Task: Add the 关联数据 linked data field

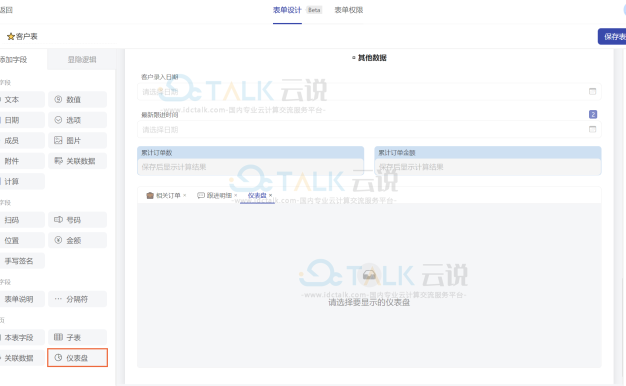Action: (x=77, y=161)
